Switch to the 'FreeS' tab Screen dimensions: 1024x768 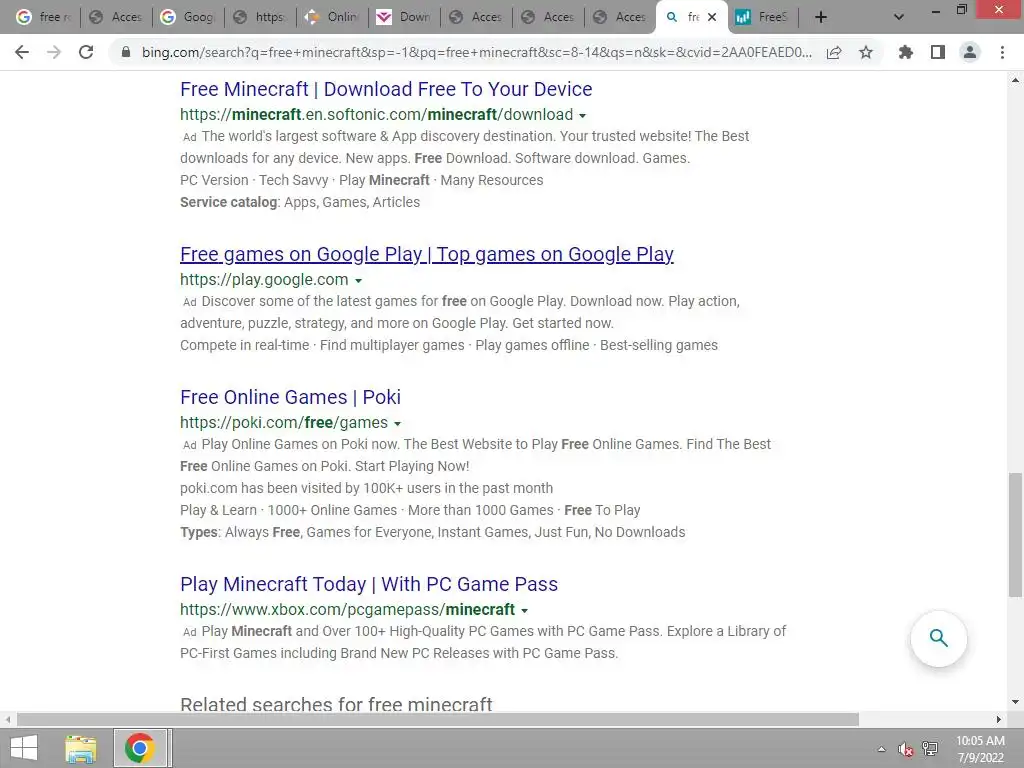click(x=763, y=17)
